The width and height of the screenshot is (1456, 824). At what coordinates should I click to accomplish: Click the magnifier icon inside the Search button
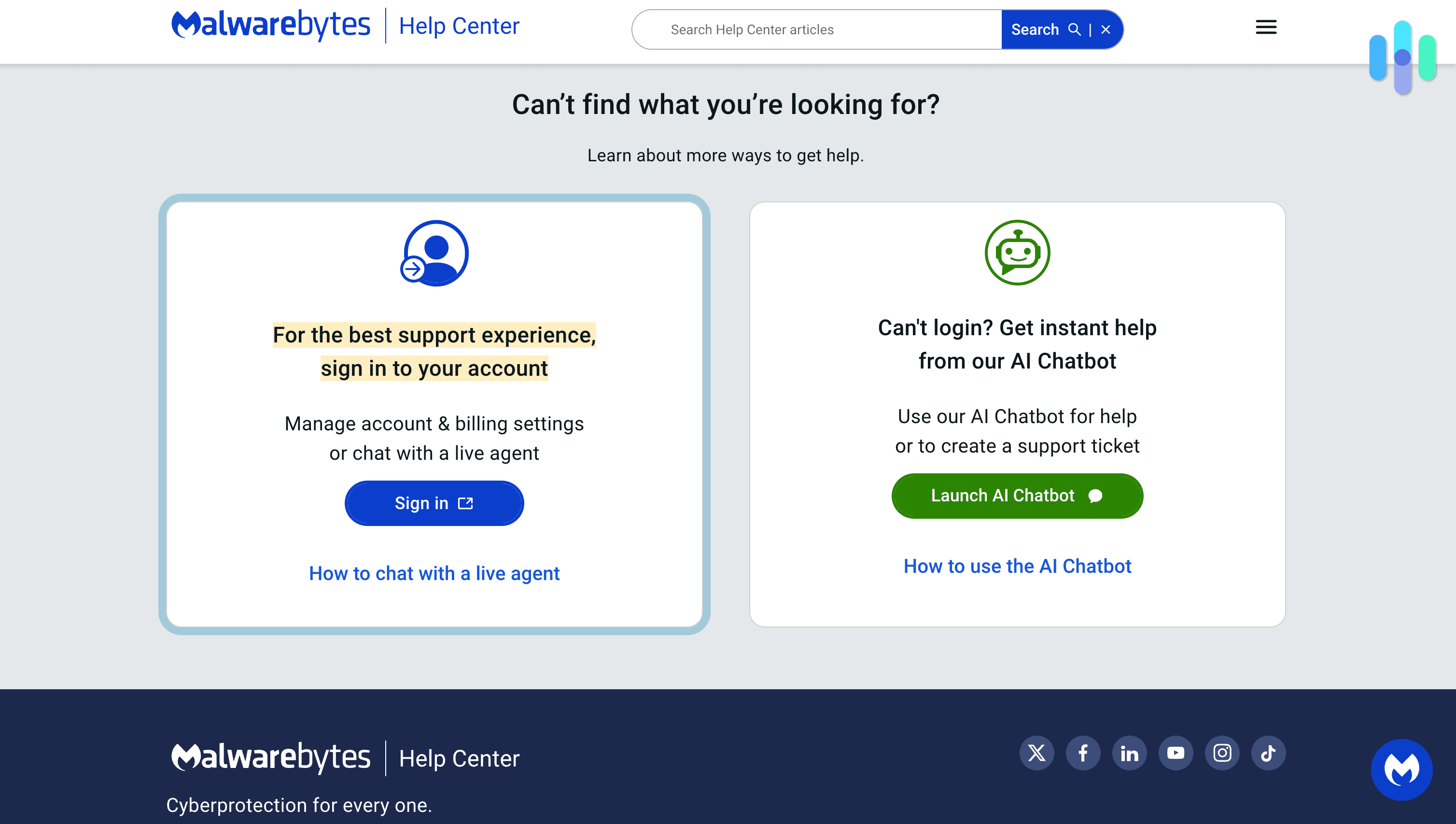tap(1075, 29)
